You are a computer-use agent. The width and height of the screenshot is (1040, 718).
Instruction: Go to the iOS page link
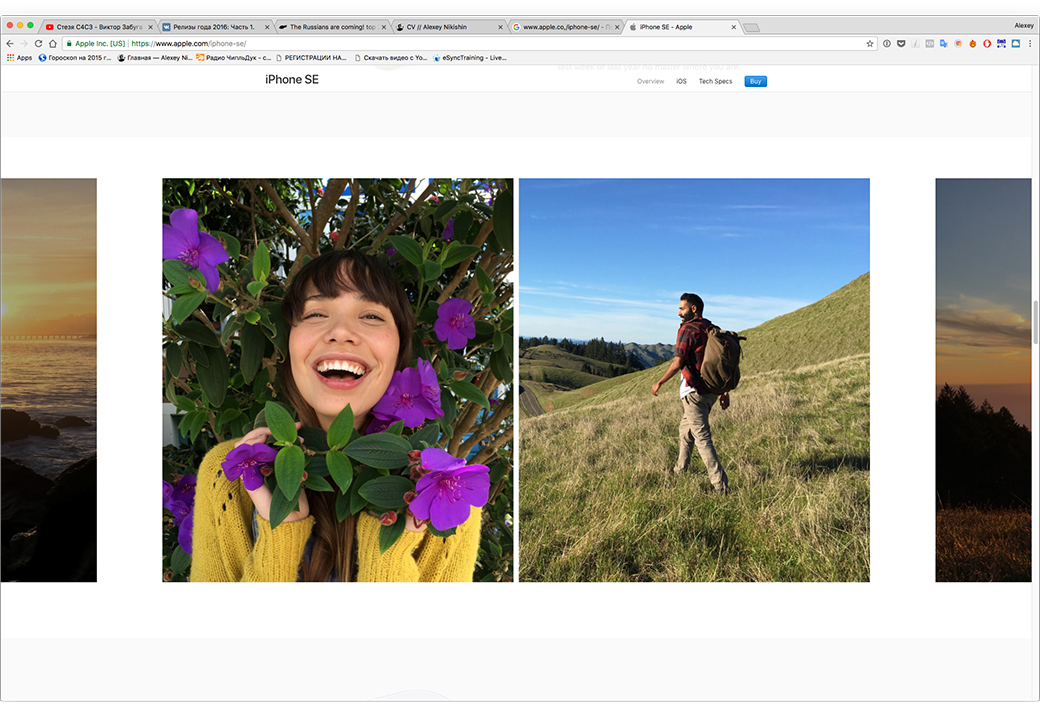pyautogui.click(x=681, y=82)
